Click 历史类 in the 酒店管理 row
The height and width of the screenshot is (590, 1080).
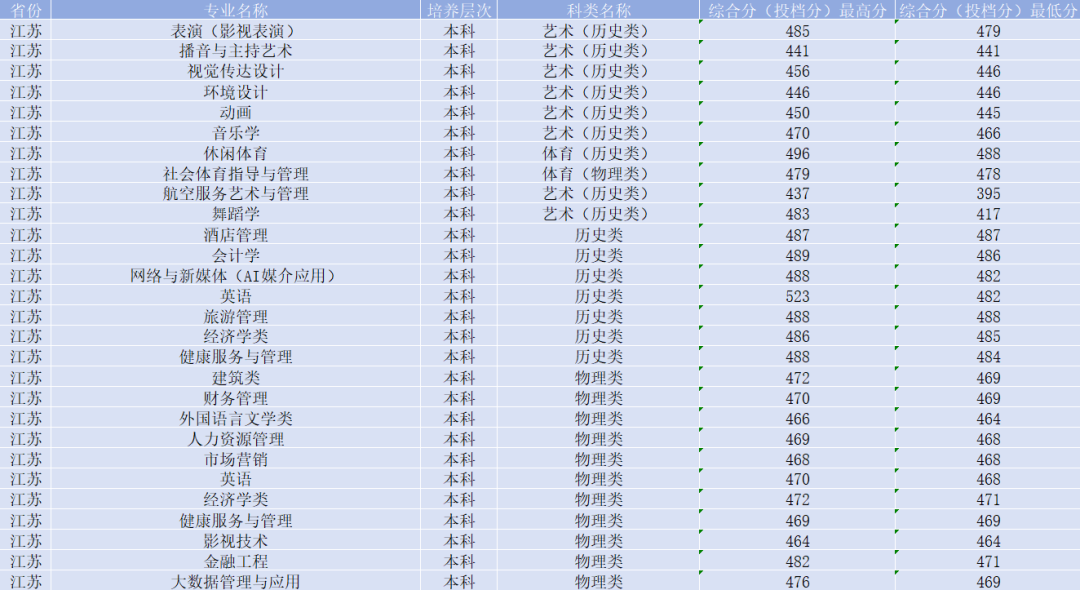(599, 235)
